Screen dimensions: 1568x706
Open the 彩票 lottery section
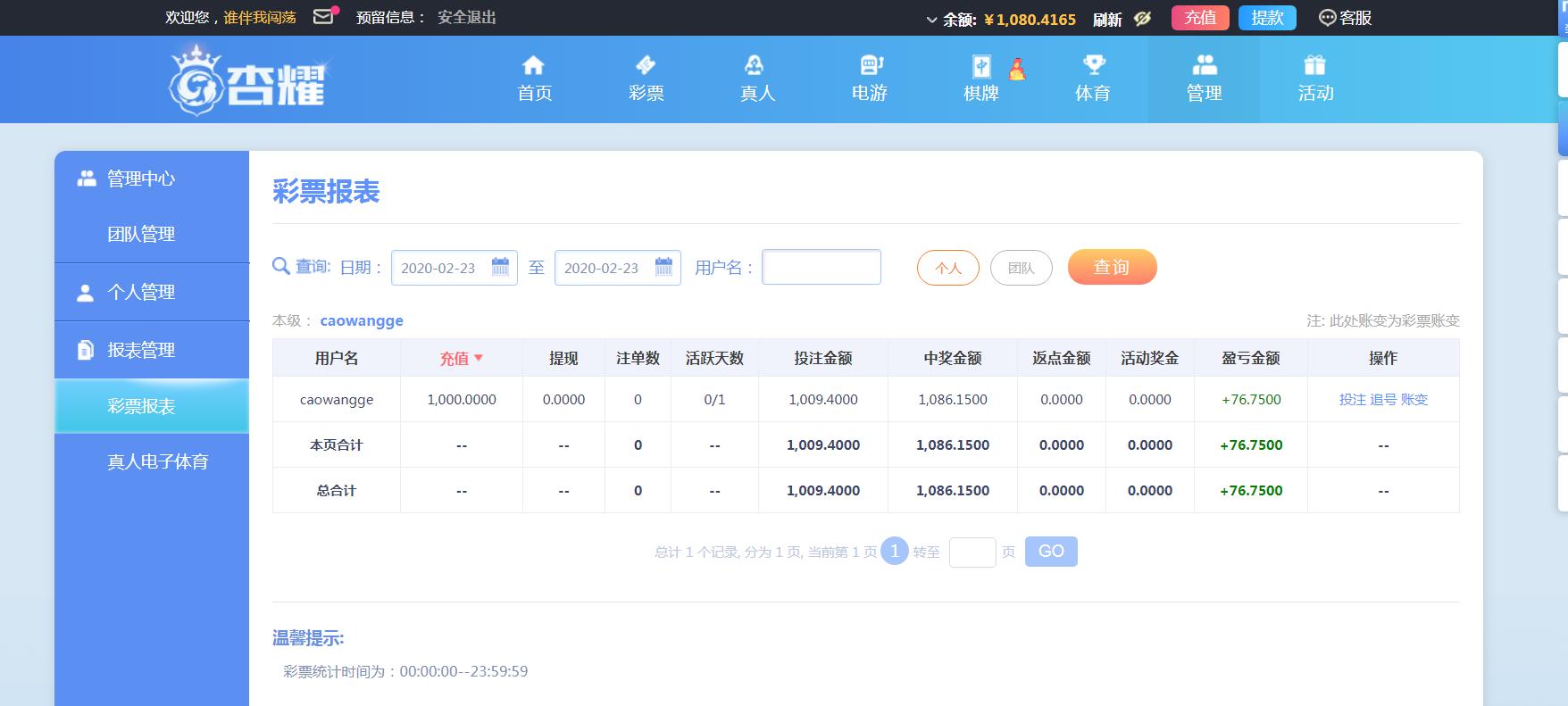[646, 79]
